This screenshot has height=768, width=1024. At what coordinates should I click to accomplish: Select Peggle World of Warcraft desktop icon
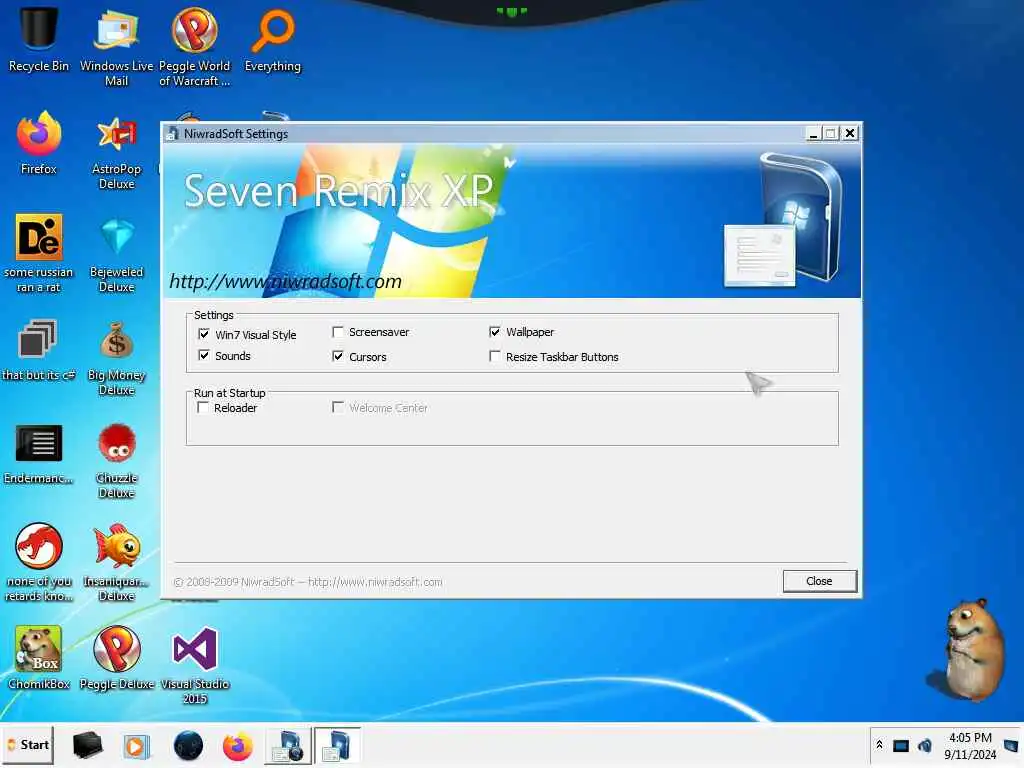pos(195,46)
